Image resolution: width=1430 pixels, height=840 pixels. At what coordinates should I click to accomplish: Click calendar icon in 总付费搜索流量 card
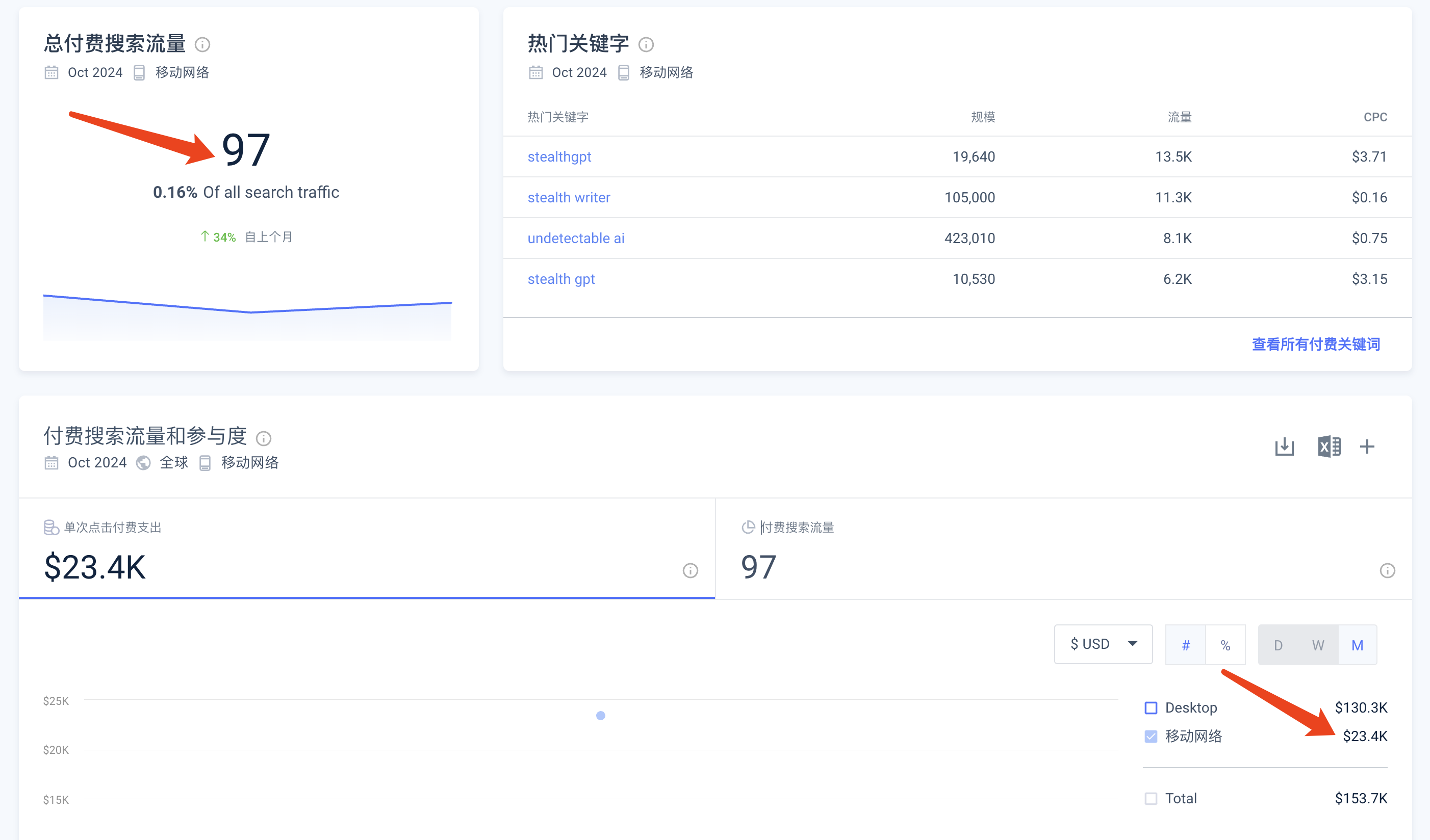[x=51, y=72]
